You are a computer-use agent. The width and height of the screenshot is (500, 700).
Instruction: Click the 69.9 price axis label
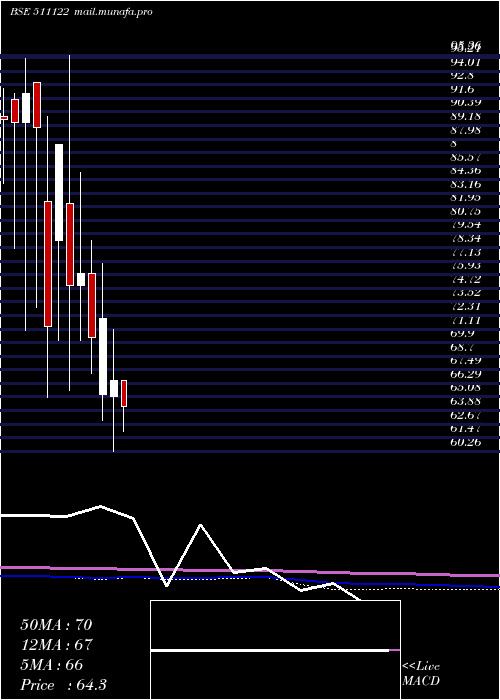[463, 333]
